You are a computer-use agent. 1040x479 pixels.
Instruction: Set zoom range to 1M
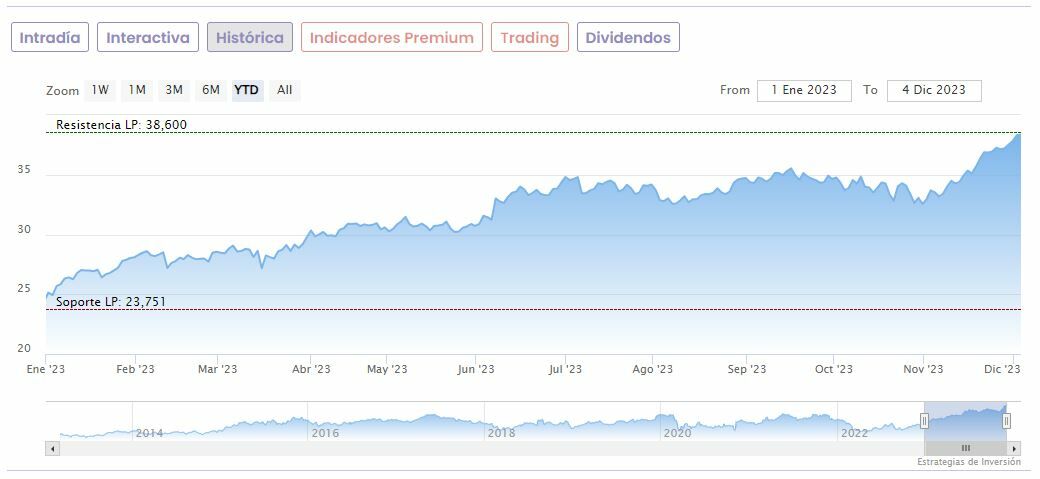pyautogui.click(x=137, y=90)
